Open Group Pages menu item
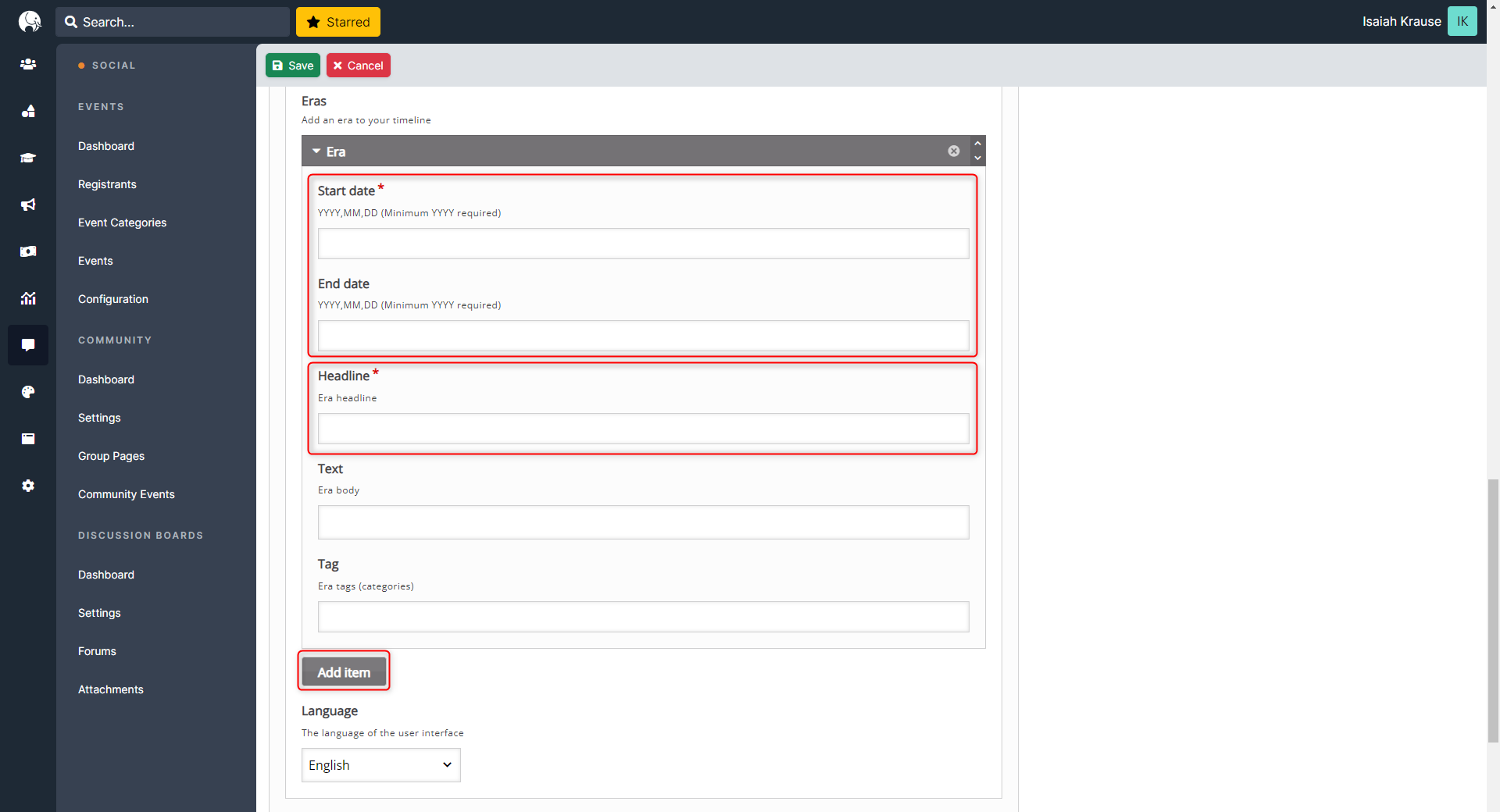Screen dimensions: 1500x812 click(x=112, y=456)
